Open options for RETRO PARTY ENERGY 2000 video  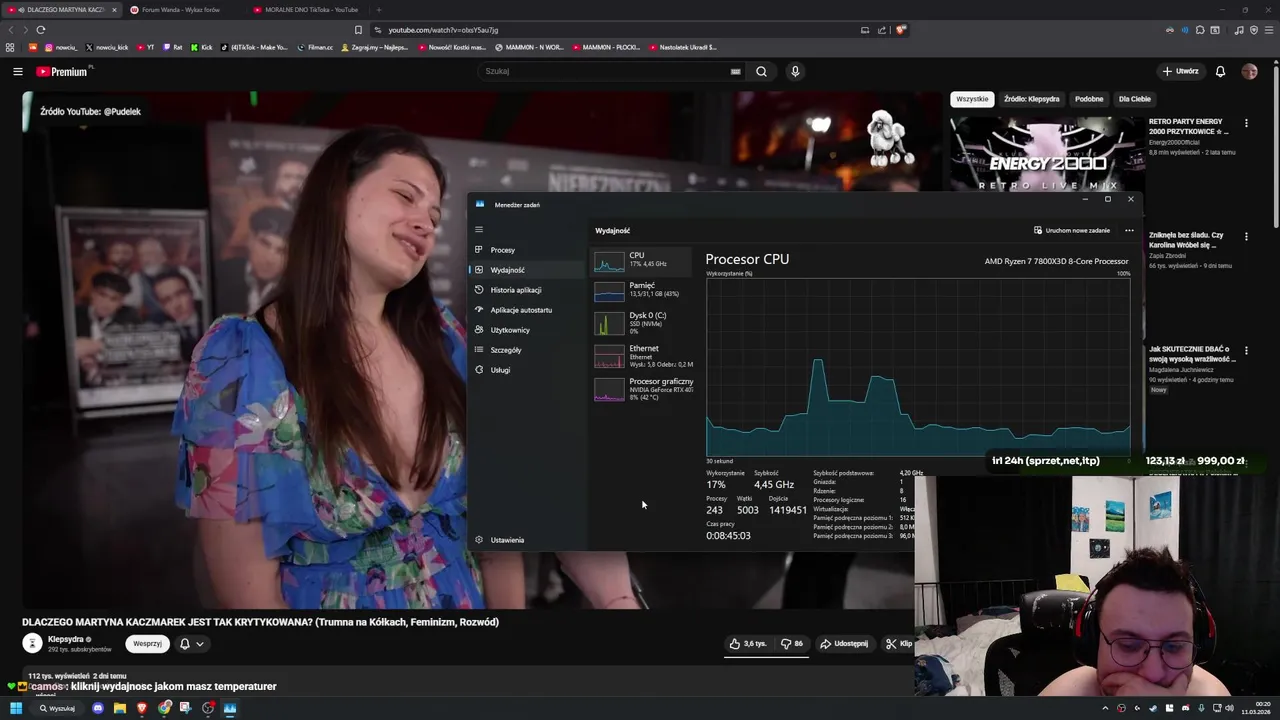click(1246, 123)
